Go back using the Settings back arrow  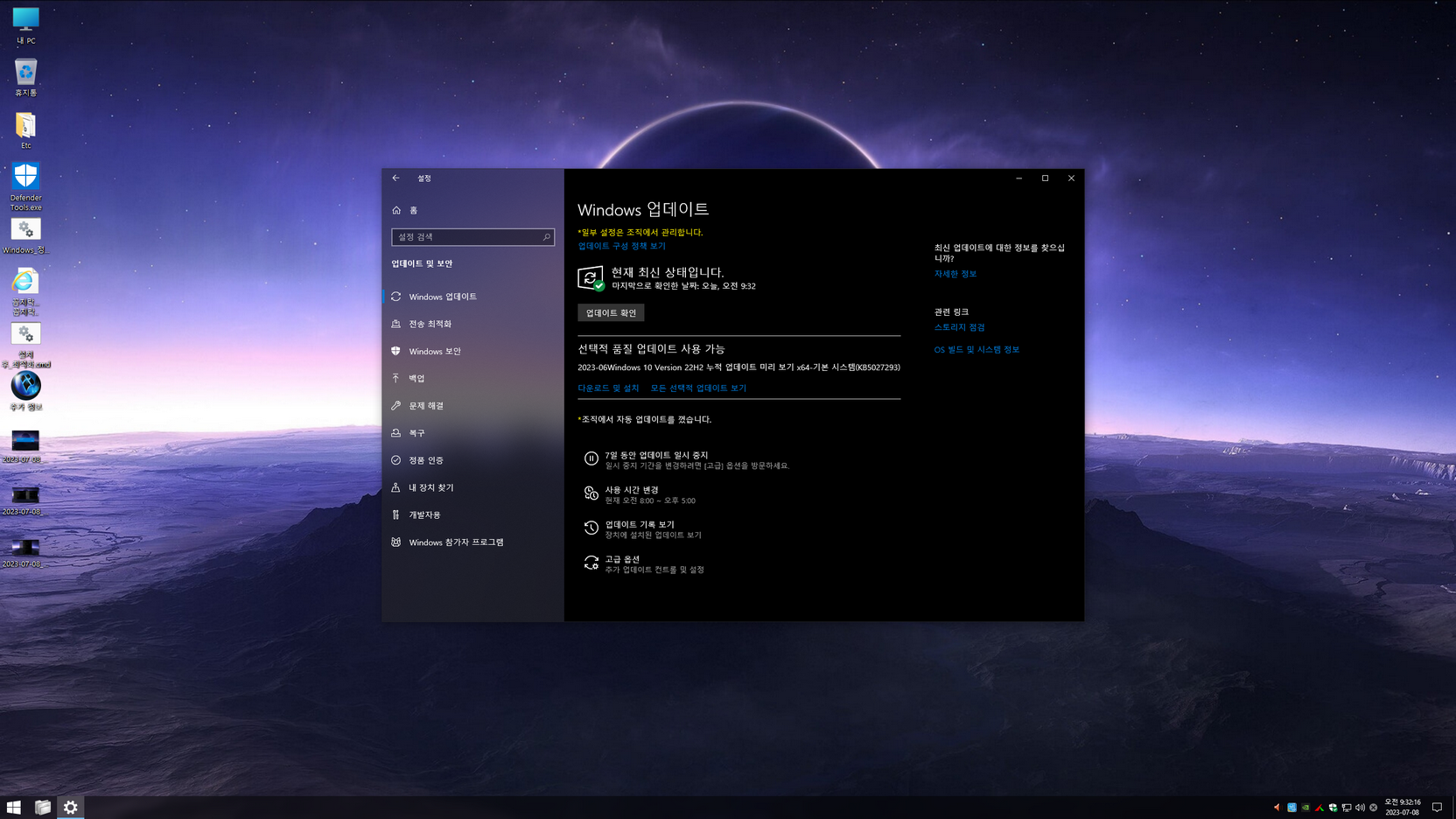coord(395,178)
